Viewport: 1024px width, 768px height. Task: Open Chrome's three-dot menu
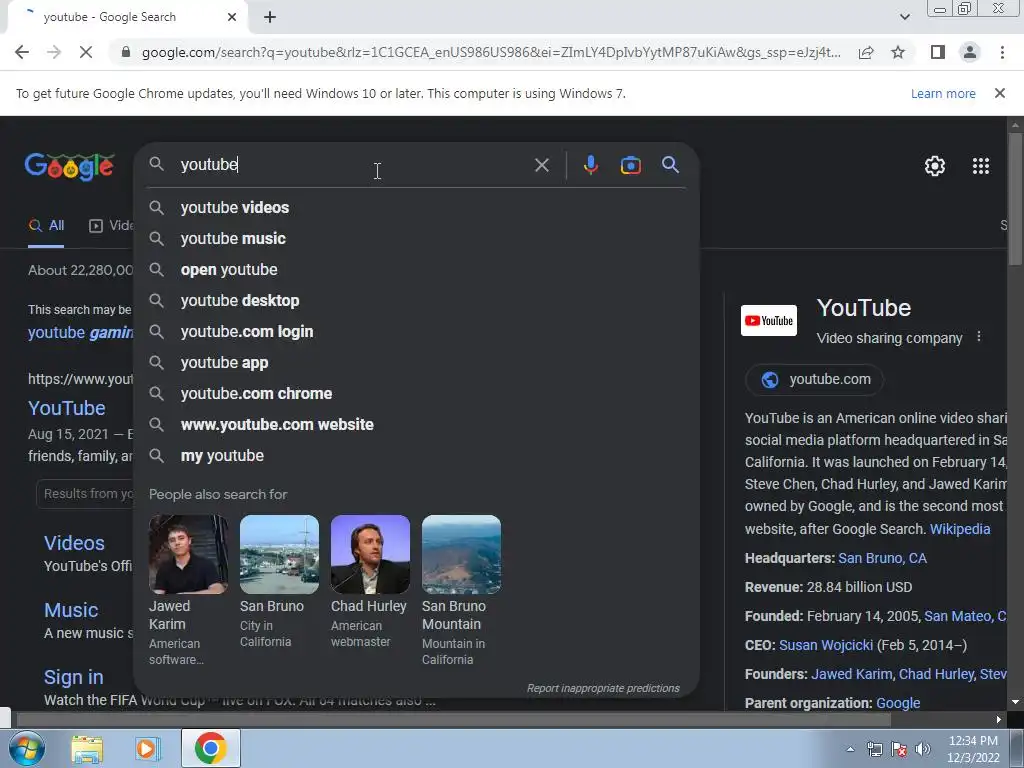pyautogui.click(x=1002, y=52)
